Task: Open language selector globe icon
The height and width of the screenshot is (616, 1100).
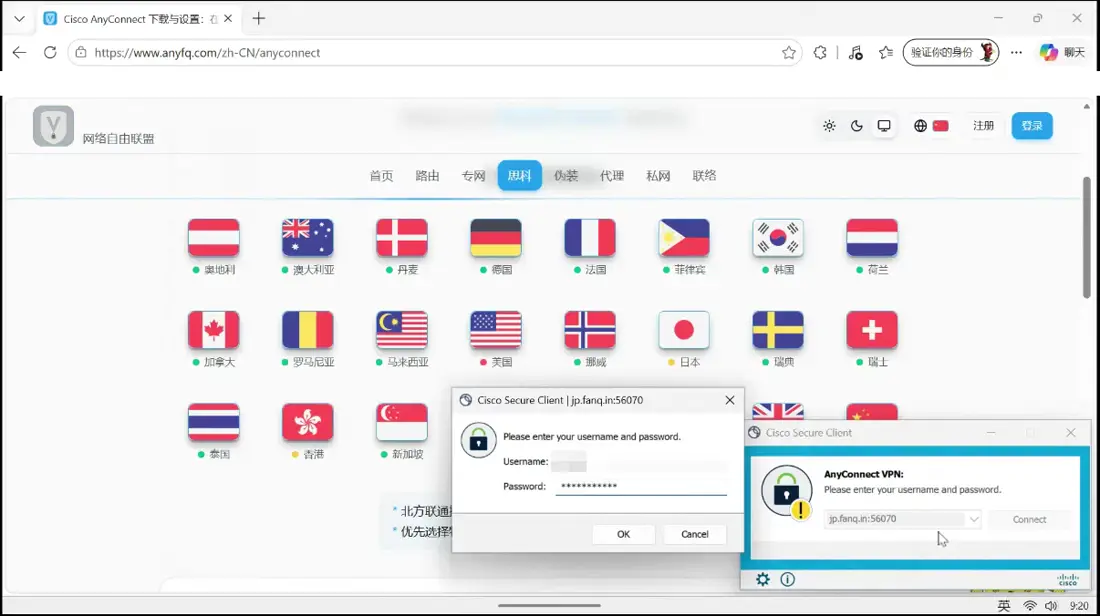Action: pos(920,126)
